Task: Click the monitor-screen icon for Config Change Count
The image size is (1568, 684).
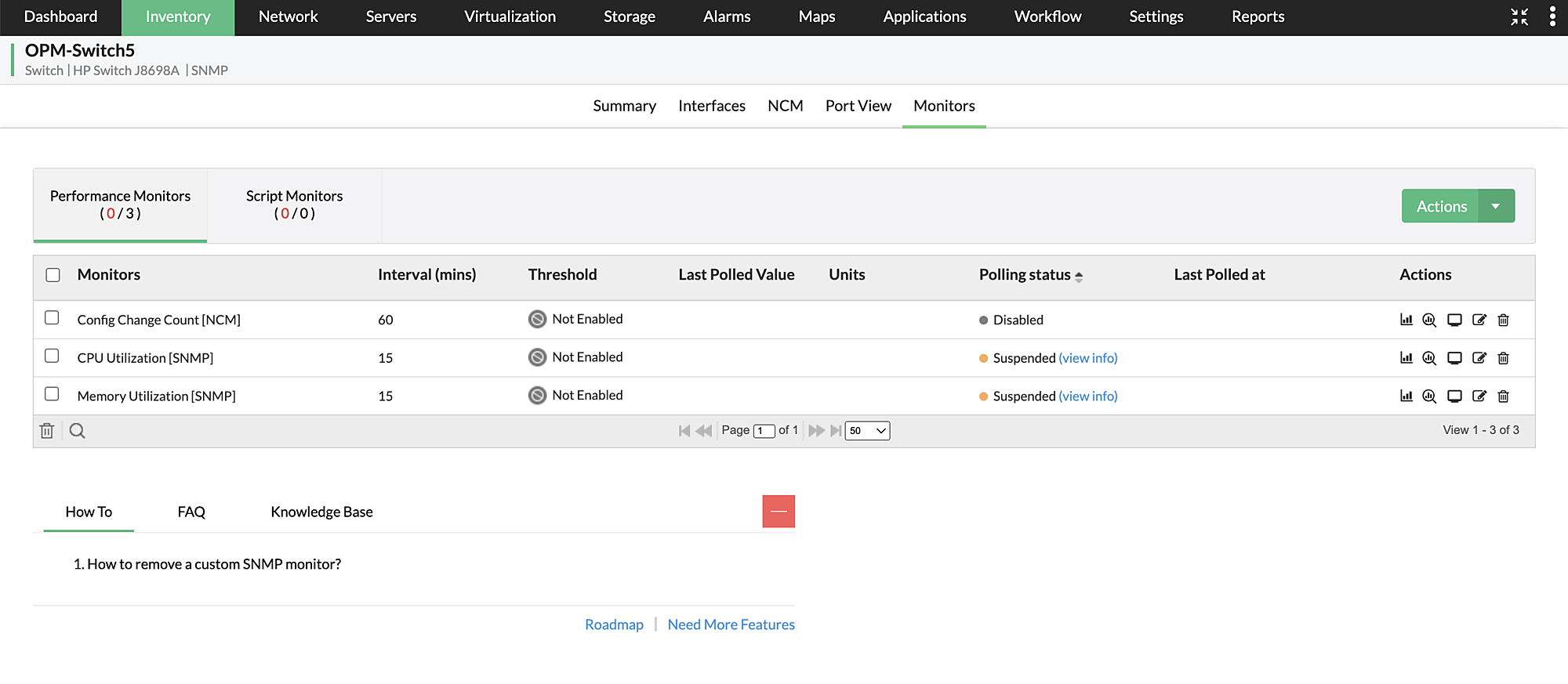Action: [1454, 320]
